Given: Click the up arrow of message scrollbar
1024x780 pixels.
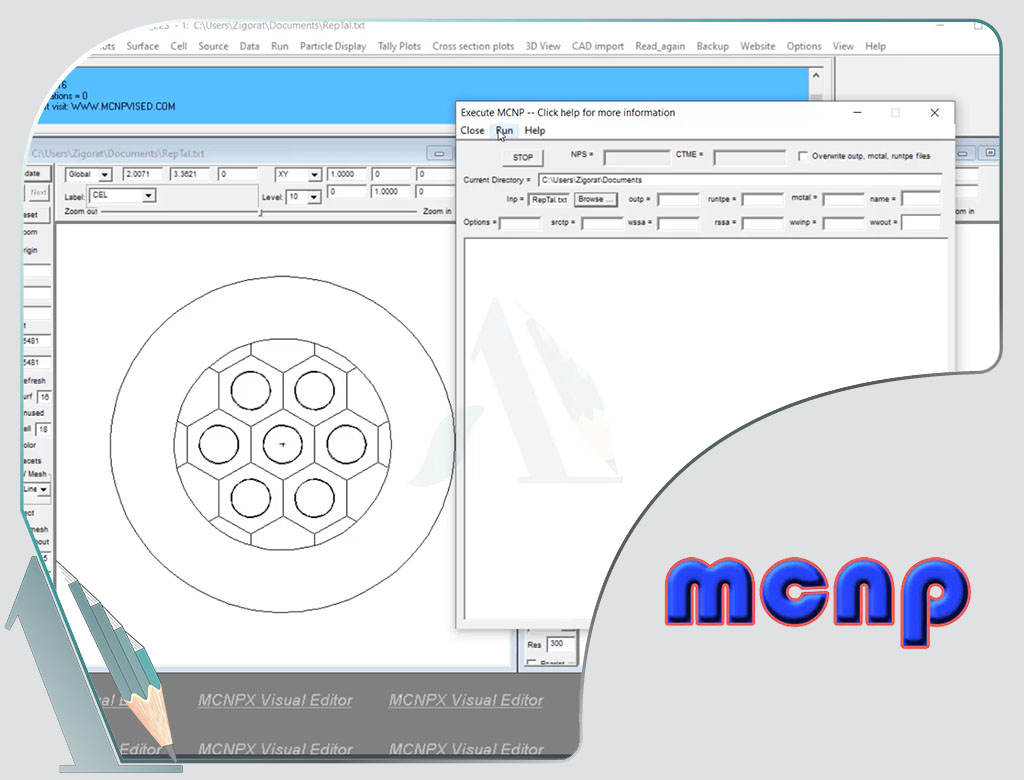Looking at the screenshot, I should pos(816,75).
